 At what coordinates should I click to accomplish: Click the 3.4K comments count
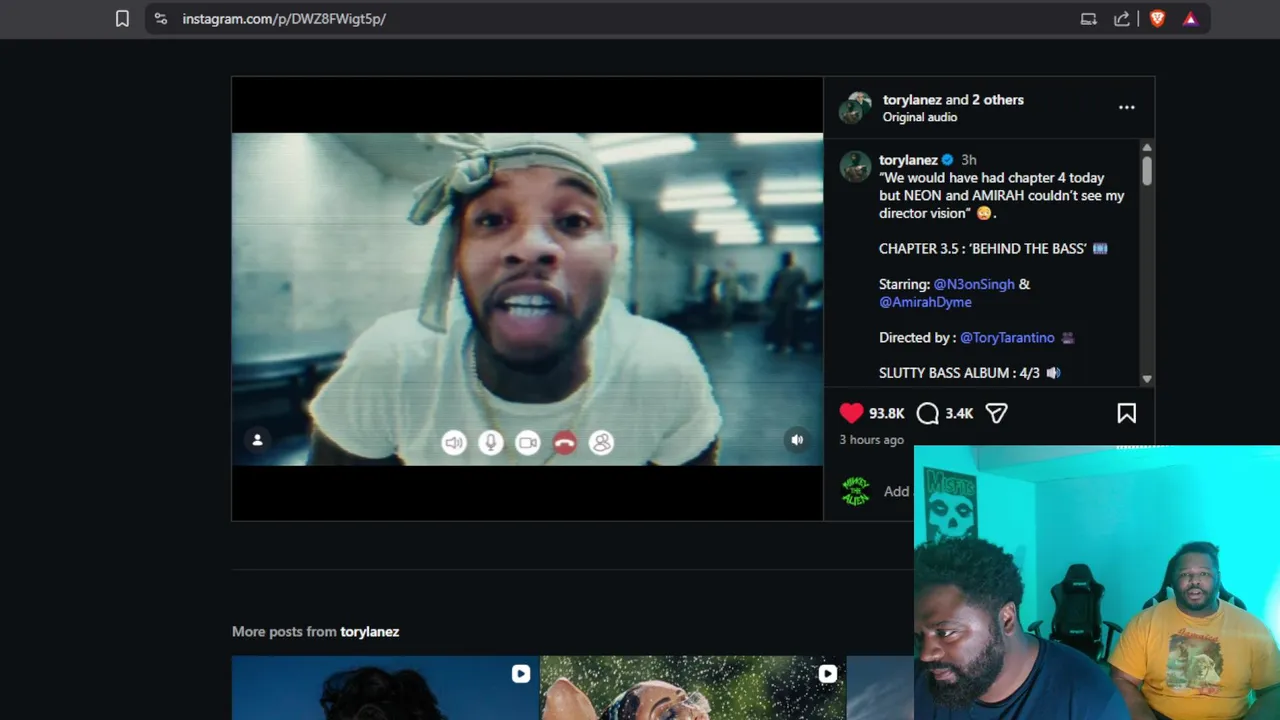pyautogui.click(x=959, y=414)
